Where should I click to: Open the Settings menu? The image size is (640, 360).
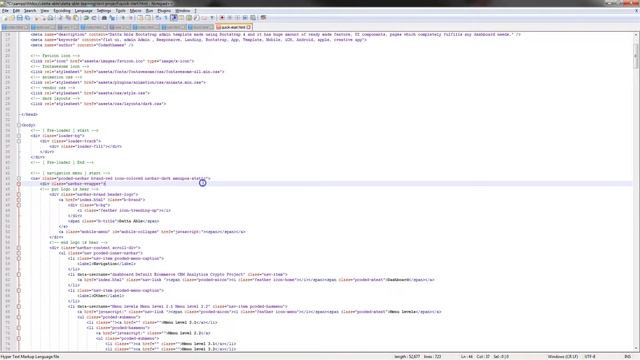[x=104, y=11]
